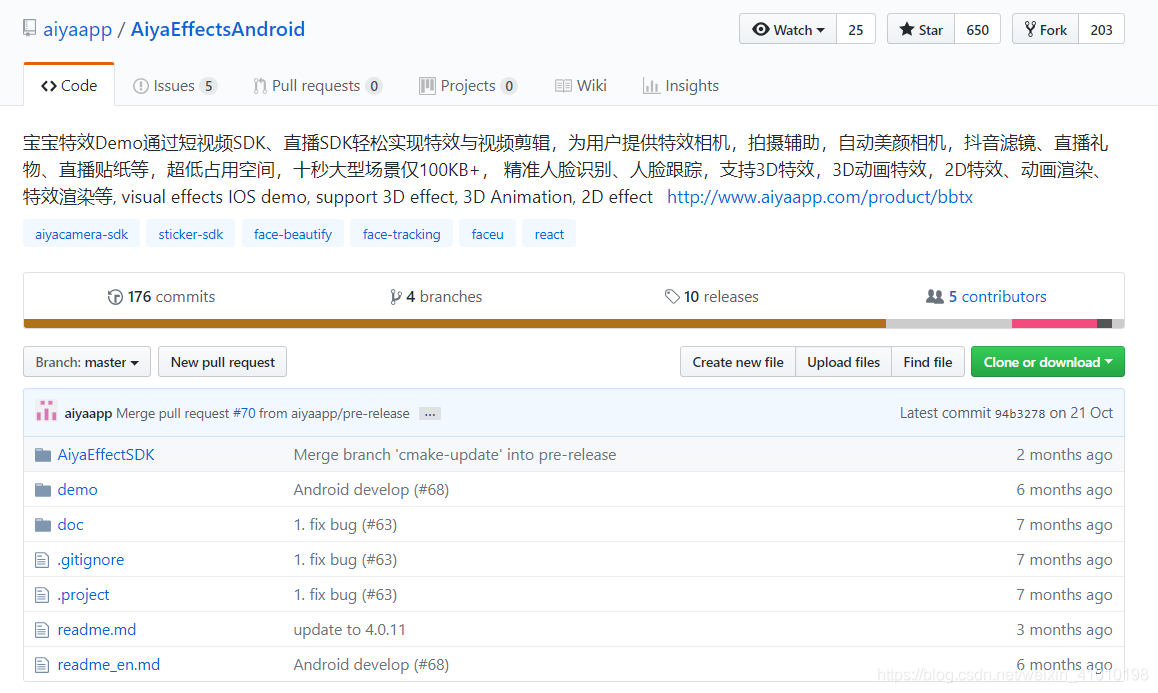
Task: Open the Insights tab
Action: tap(681, 86)
